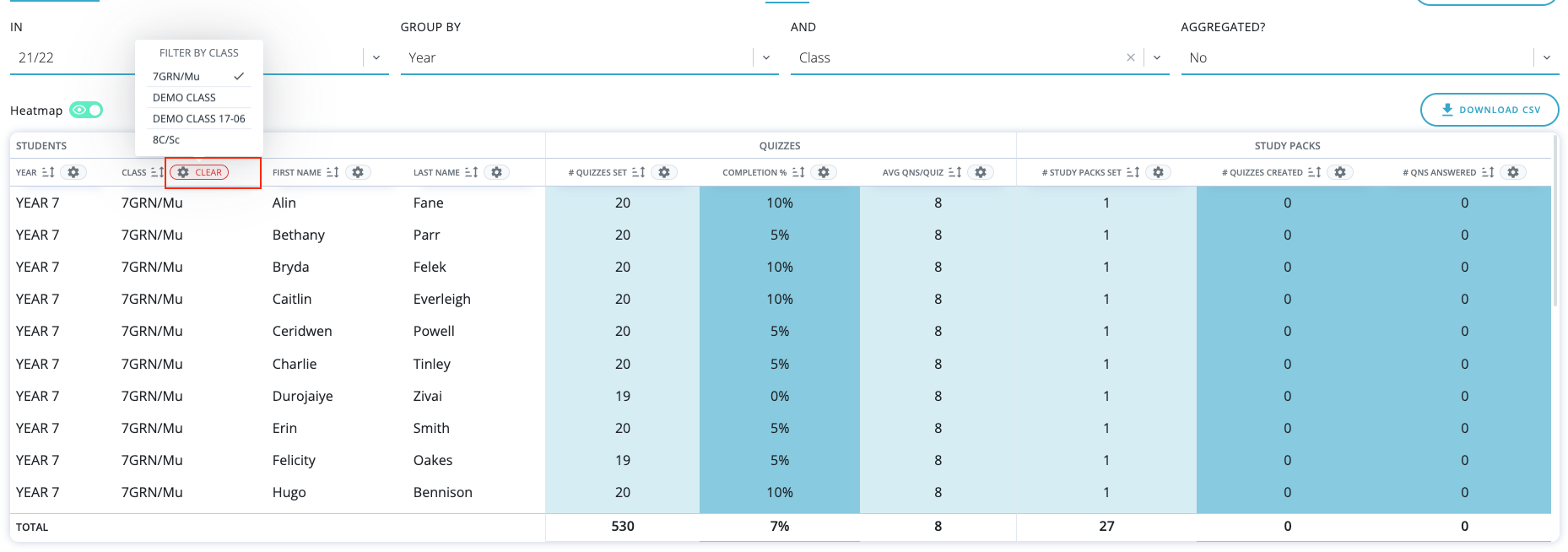Toggle the Heatmap switch off
The height and width of the screenshot is (552, 1568).
click(x=86, y=110)
